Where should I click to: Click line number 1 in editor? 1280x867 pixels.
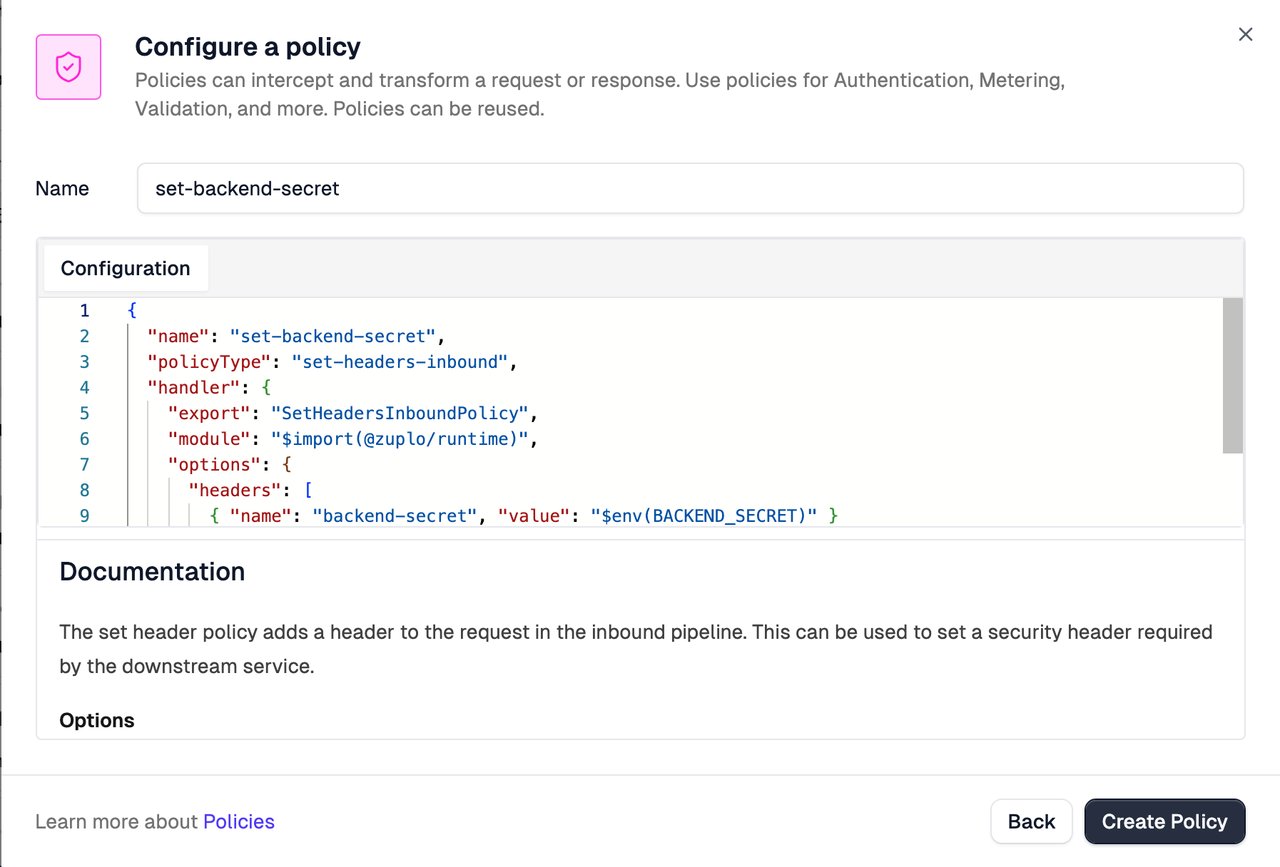85,310
